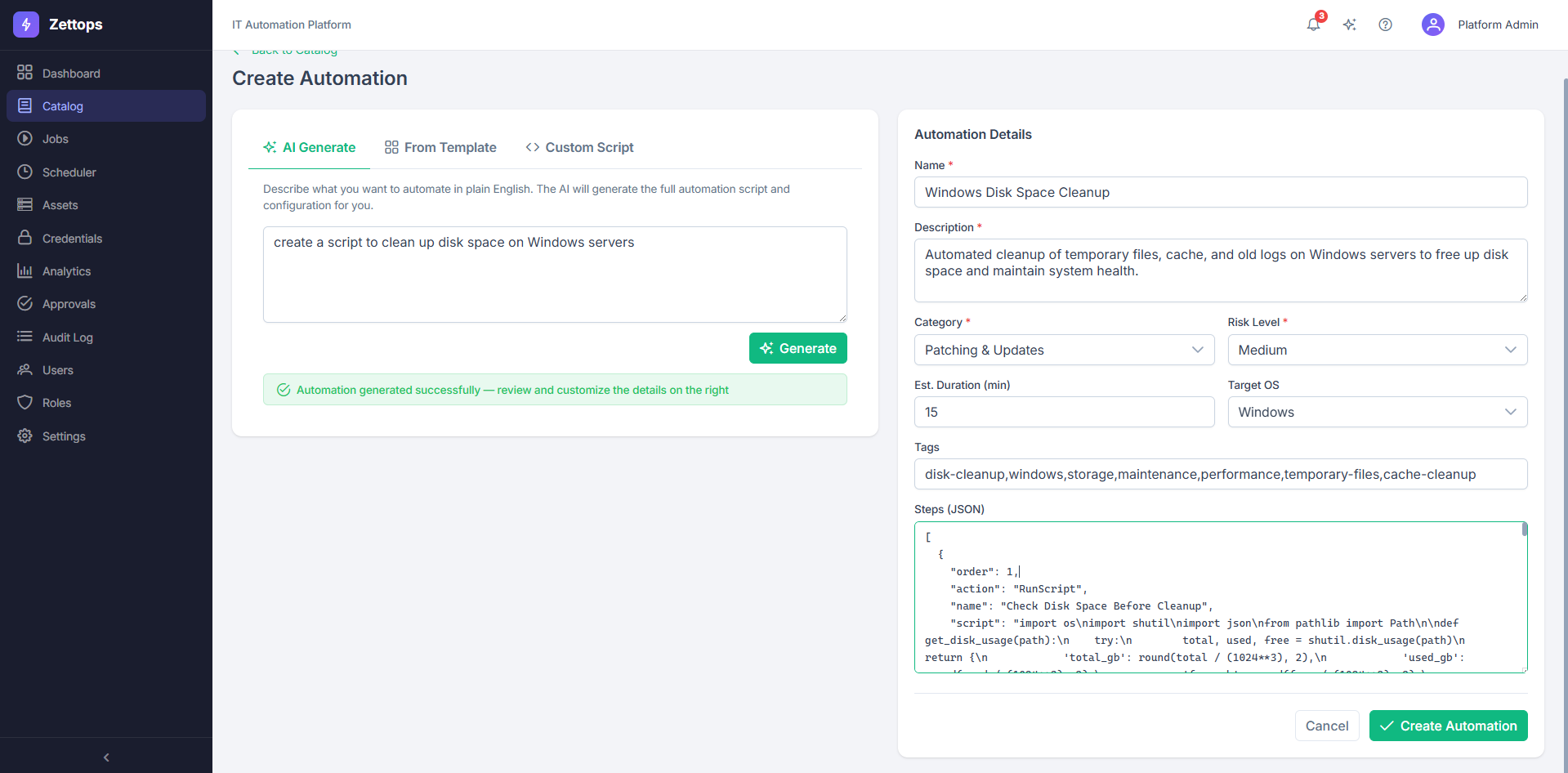Click the Create Automation page title
This screenshot has height=773, width=1568.
click(319, 78)
